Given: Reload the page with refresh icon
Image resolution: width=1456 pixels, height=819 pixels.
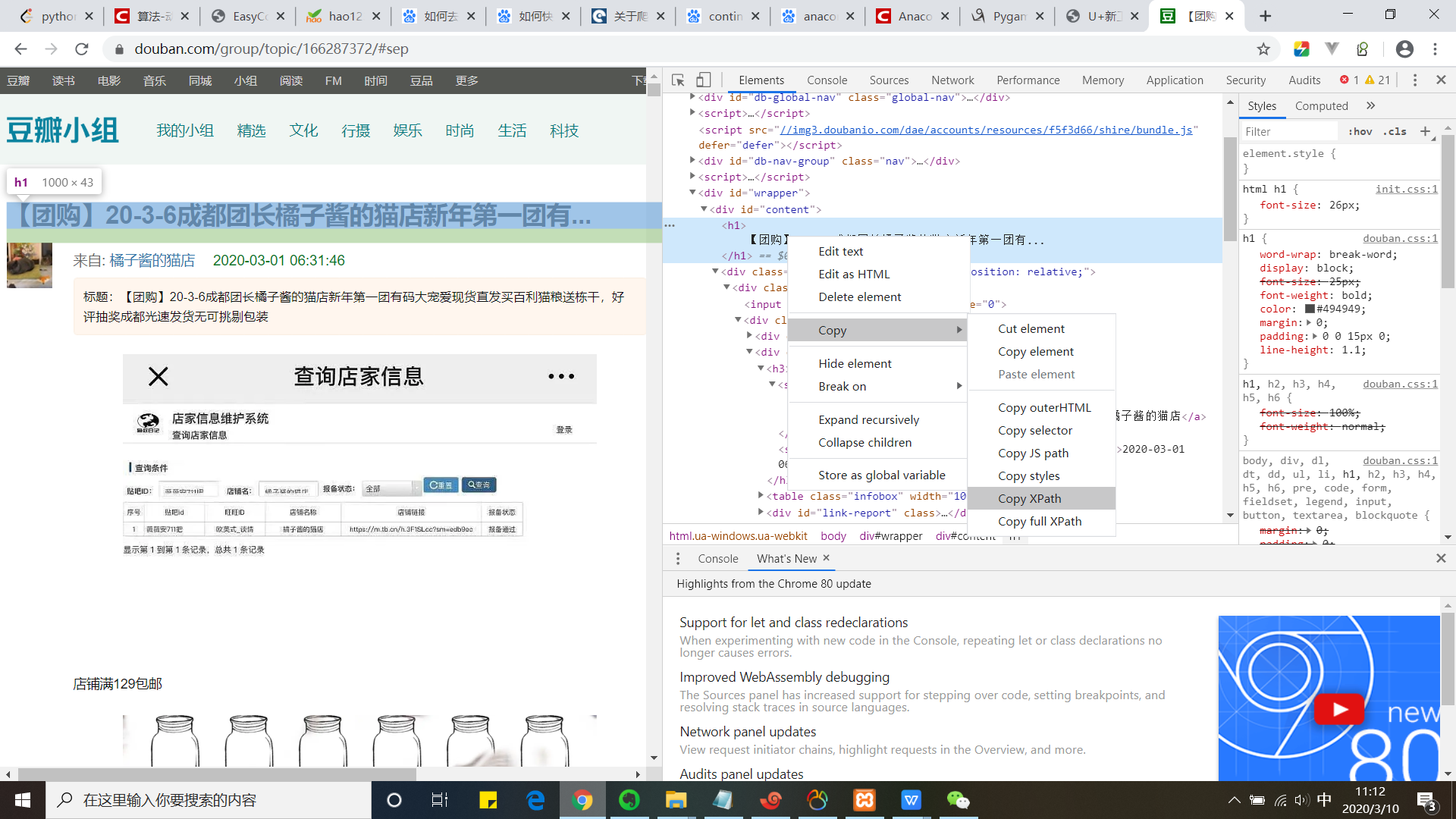Looking at the screenshot, I should click(x=82, y=49).
